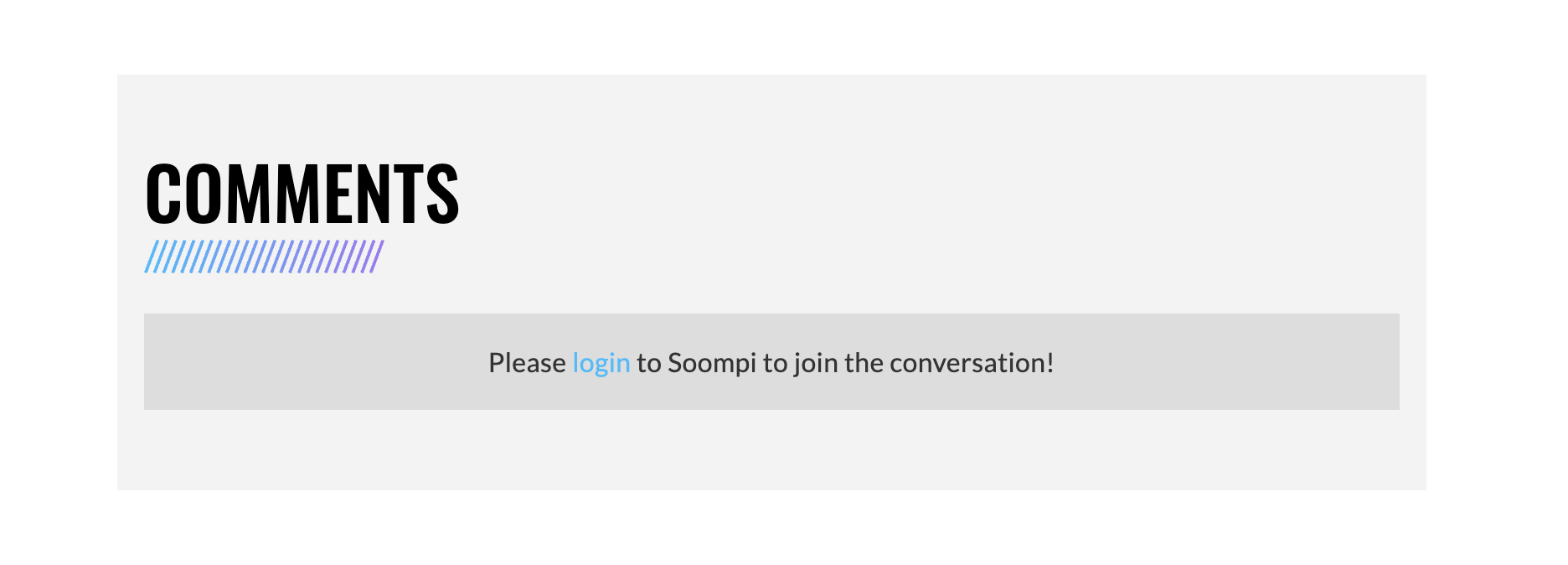The image size is (1568, 565).
Task: Click the word Soompi in the message
Action: tap(712, 363)
